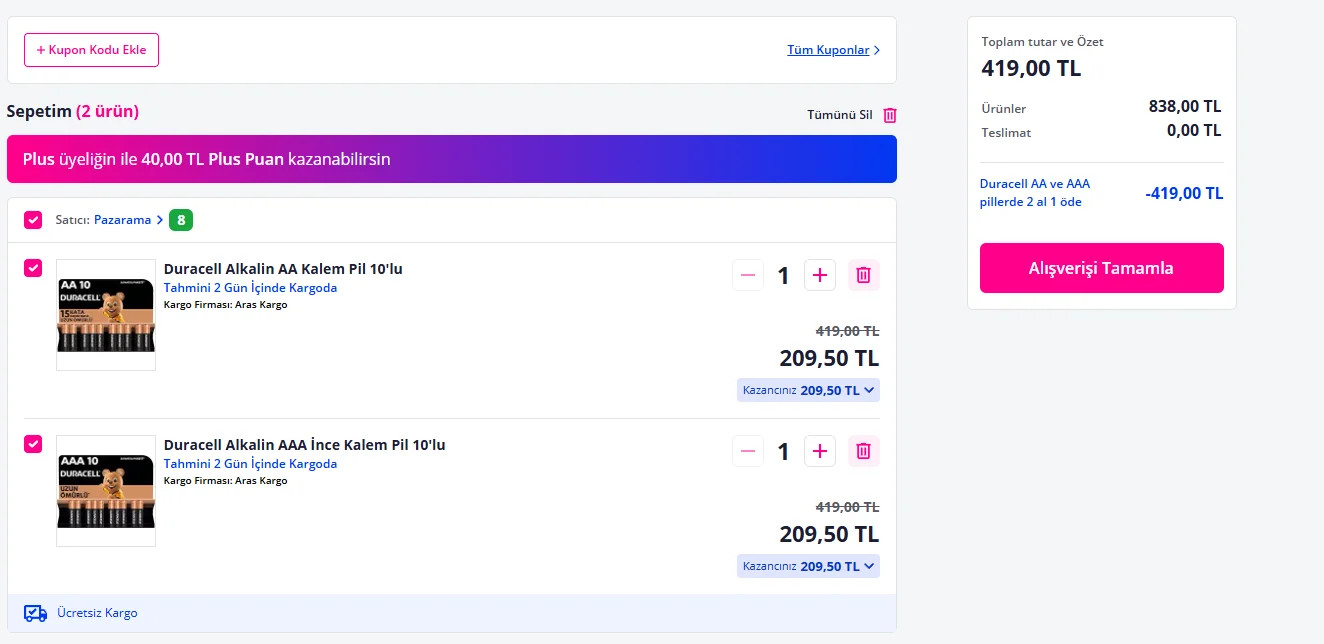Click the Ücretsiz Kargo truck icon
Image resolution: width=1324 pixels, height=644 pixels.
[x=35, y=613]
